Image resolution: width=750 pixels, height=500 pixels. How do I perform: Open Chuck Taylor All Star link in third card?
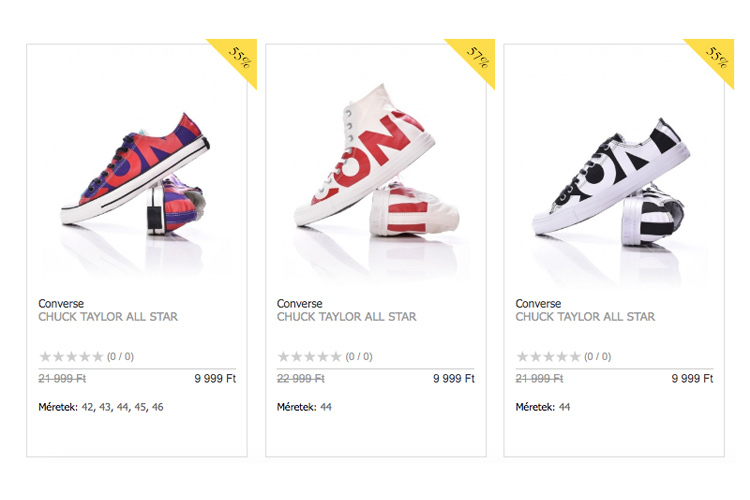click(585, 317)
